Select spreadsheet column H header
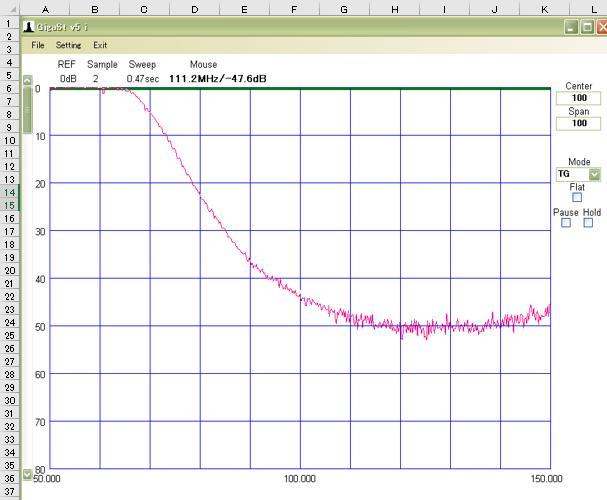 point(394,9)
